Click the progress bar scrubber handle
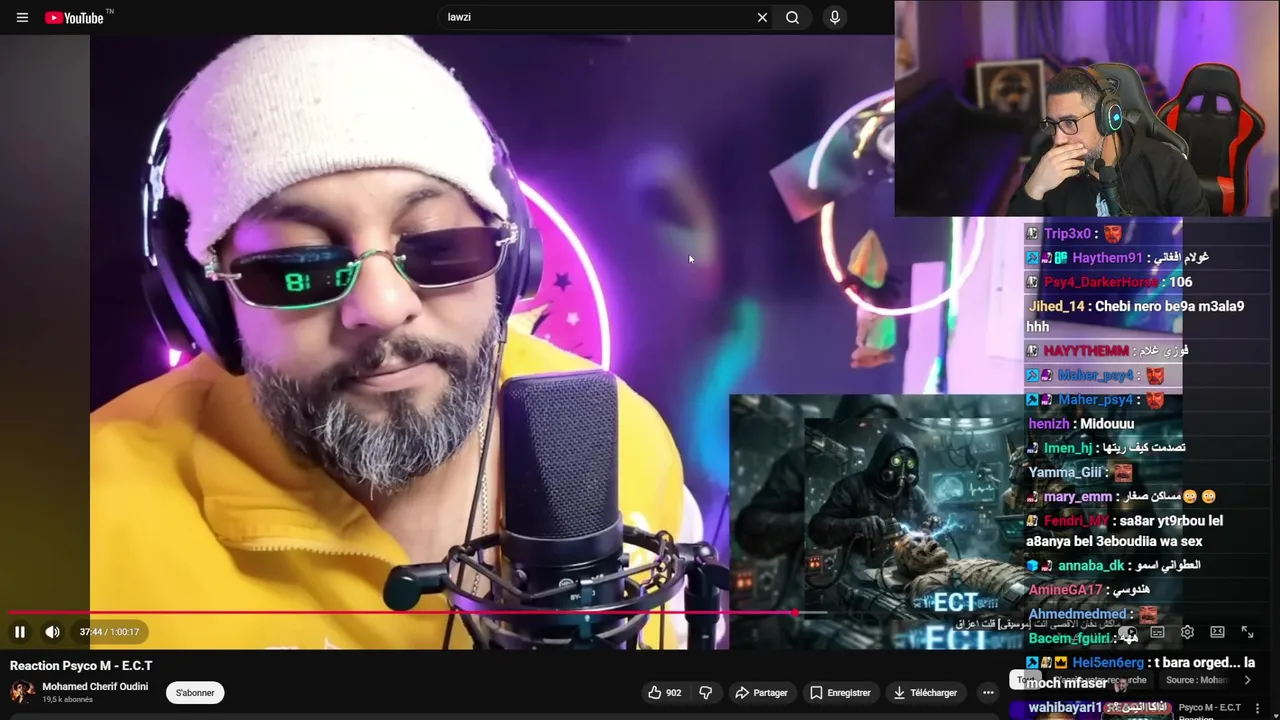 (795, 612)
